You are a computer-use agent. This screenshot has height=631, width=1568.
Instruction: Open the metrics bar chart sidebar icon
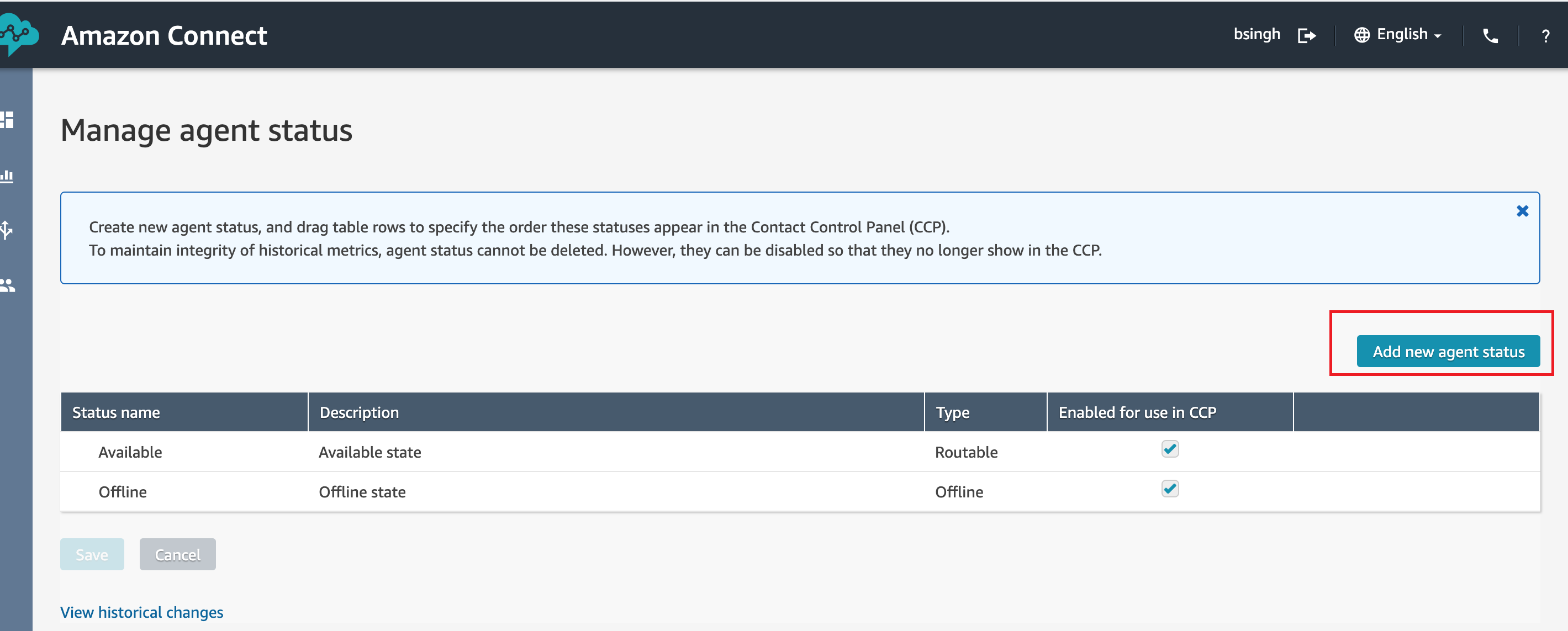pos(7,176)
